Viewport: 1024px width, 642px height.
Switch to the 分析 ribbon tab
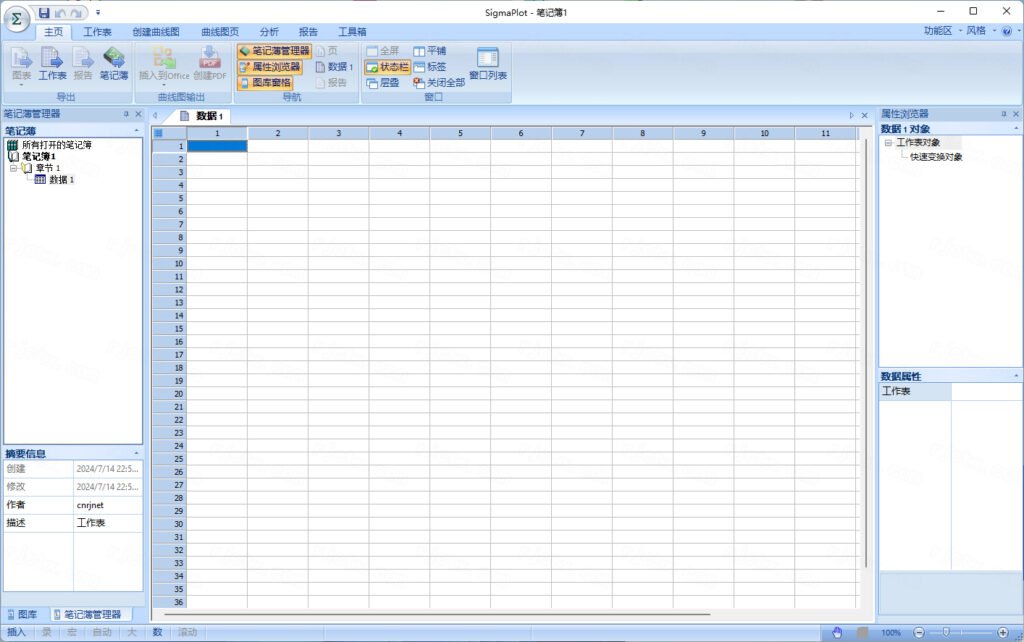(x=268, y=31)
